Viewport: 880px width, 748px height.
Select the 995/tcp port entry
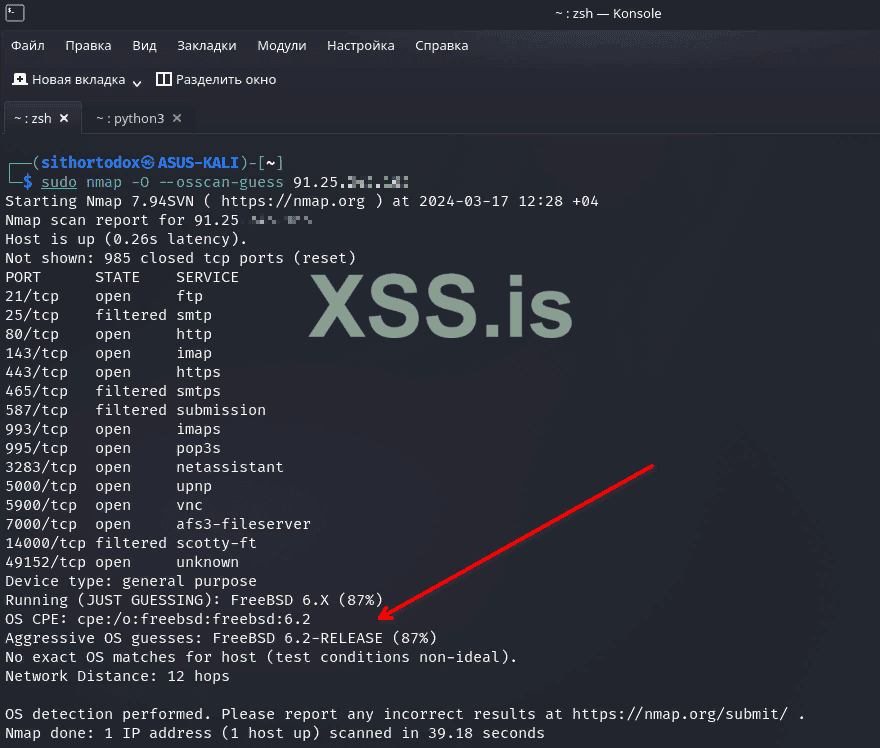point(36,448)
